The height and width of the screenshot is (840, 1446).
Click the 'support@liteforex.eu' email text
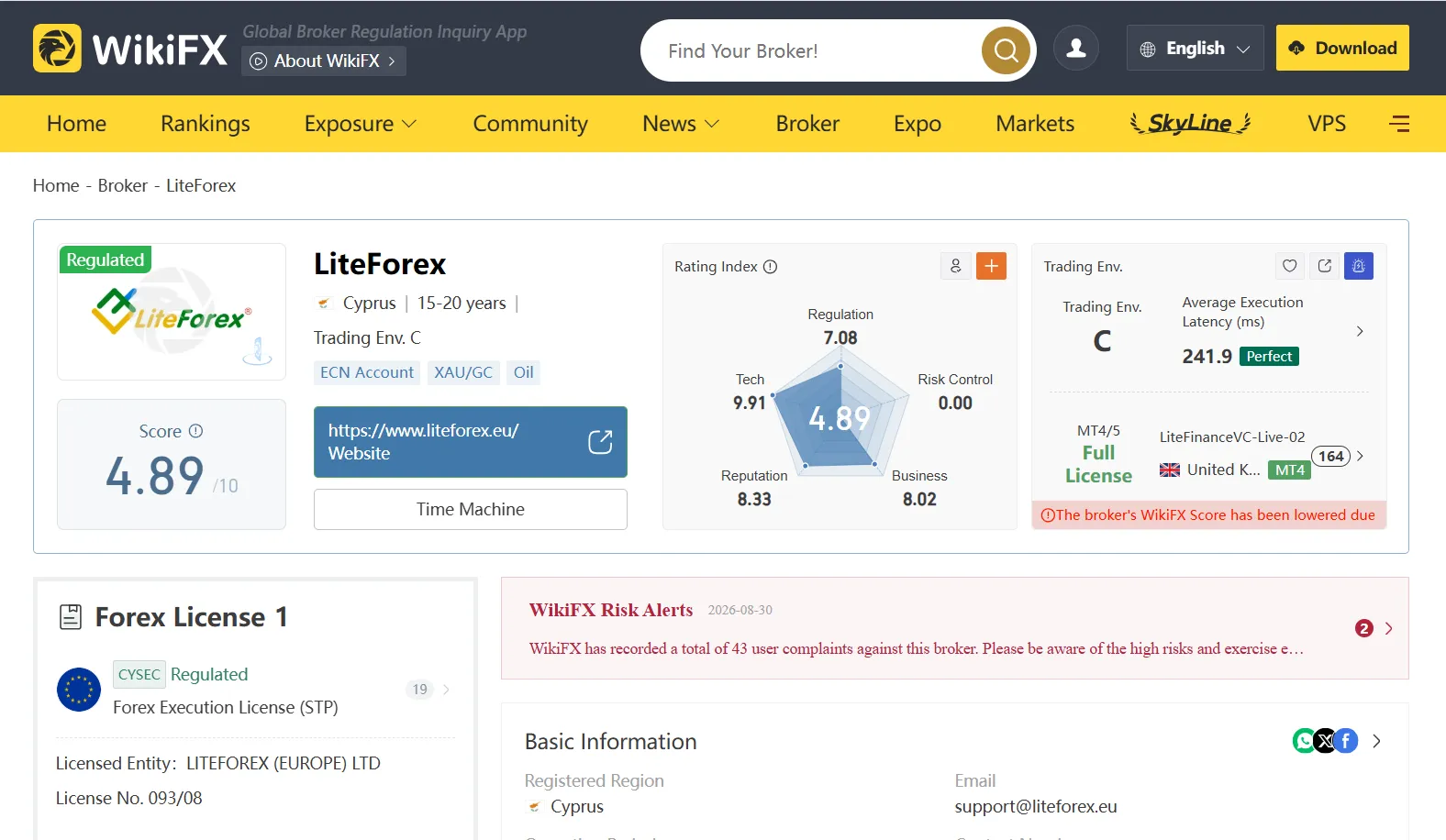click(x=1036, y=807)
